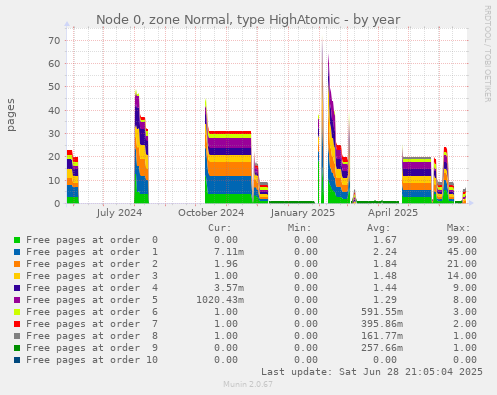Screen dimensions: 497x395
Task: Click the 257.66m average value
Action: (x=382, y=348)
